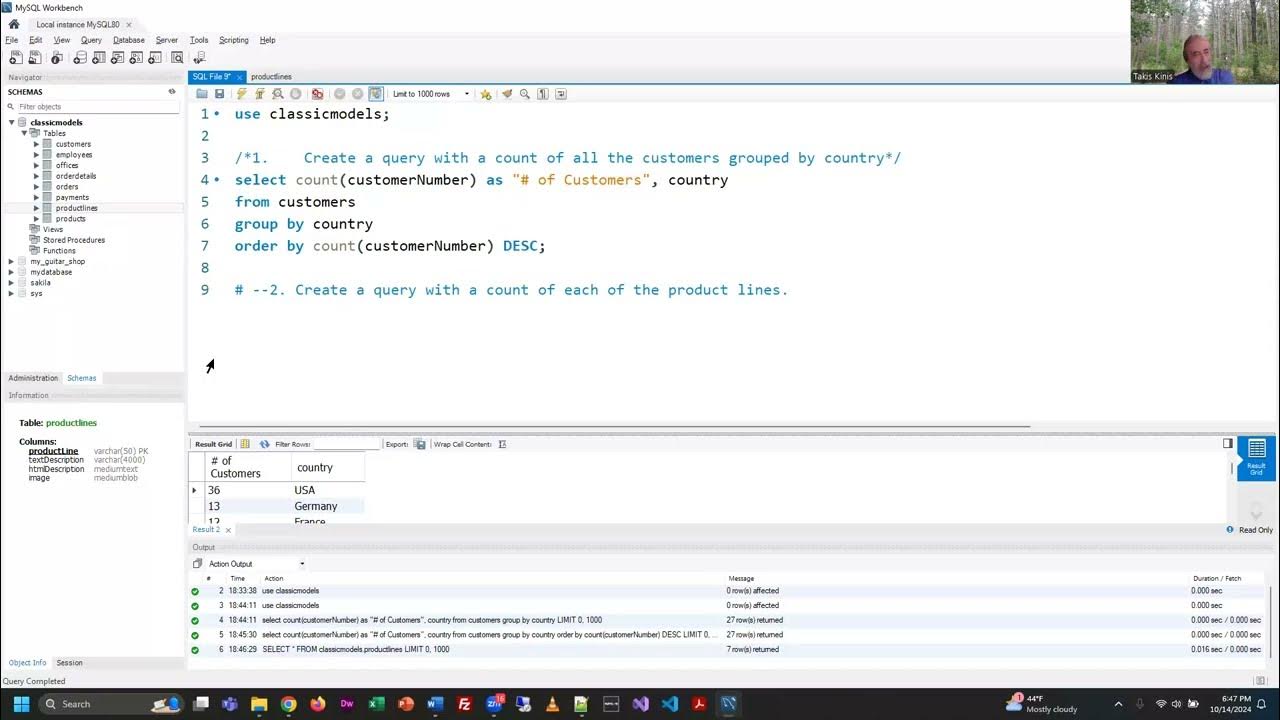
Task: Select the products table in tree
Action: [x=71, y=219]
